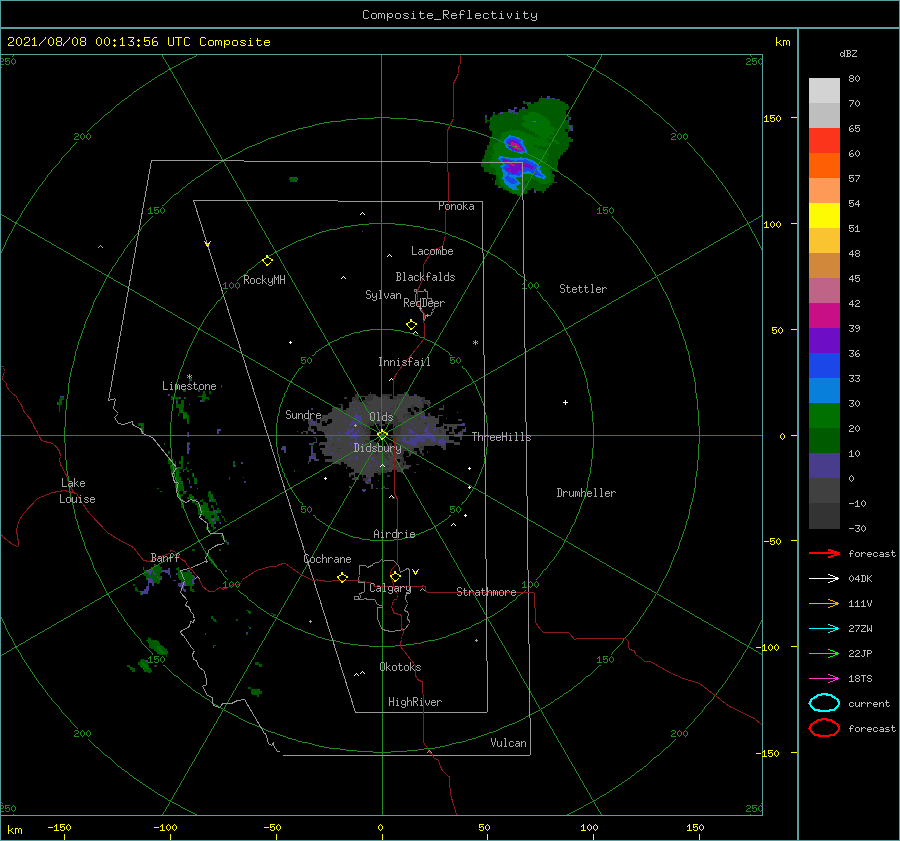Click the Calgary label

pyautogui.click(x=390, y=588)
